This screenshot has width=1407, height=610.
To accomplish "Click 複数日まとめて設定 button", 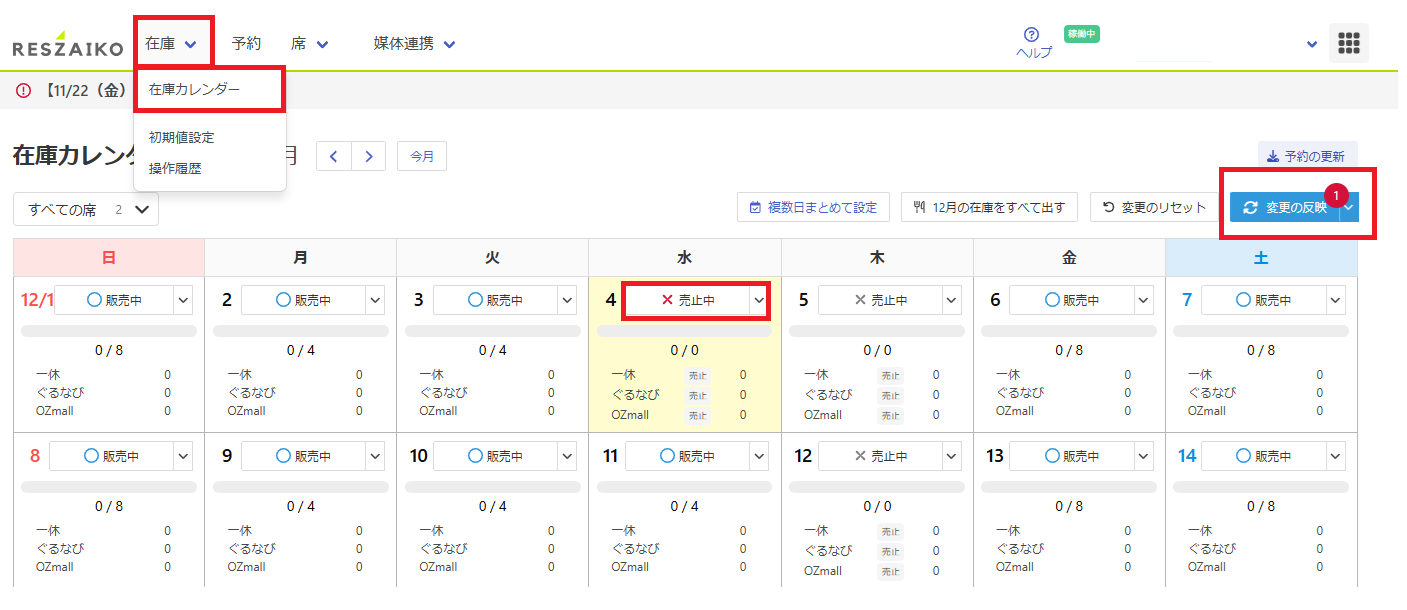I will point(813,207).
